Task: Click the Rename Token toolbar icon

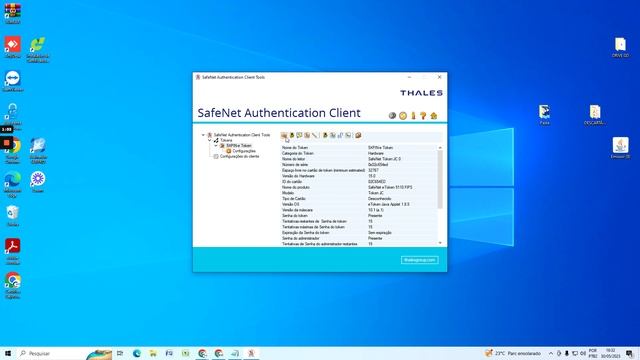Action: point(314,135)
